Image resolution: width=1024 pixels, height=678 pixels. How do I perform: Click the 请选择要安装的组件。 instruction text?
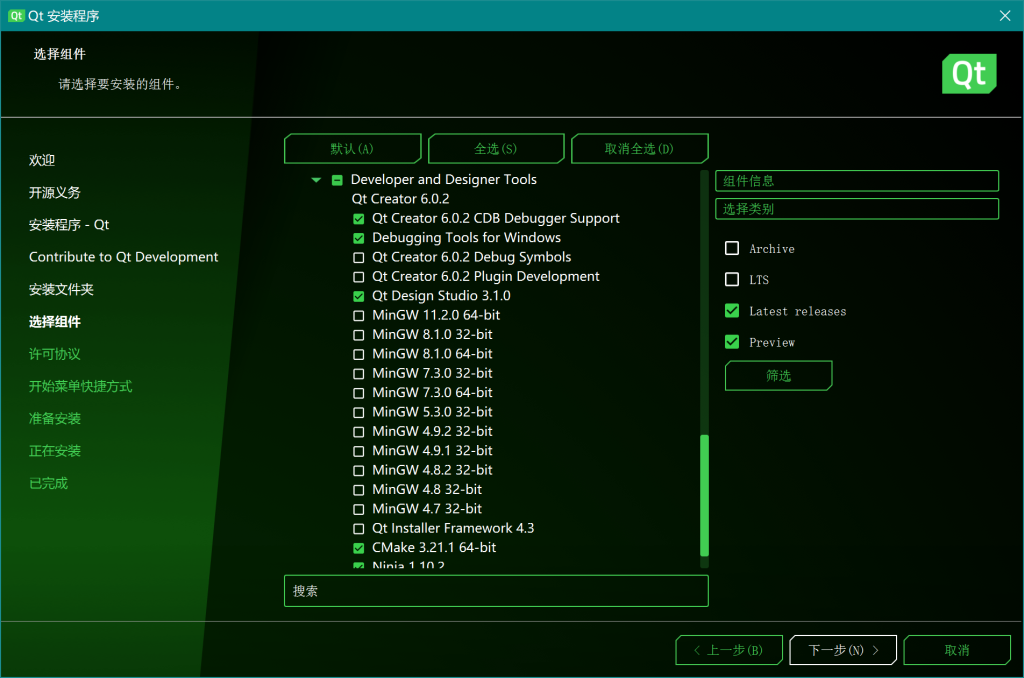(x=120, y=84)
